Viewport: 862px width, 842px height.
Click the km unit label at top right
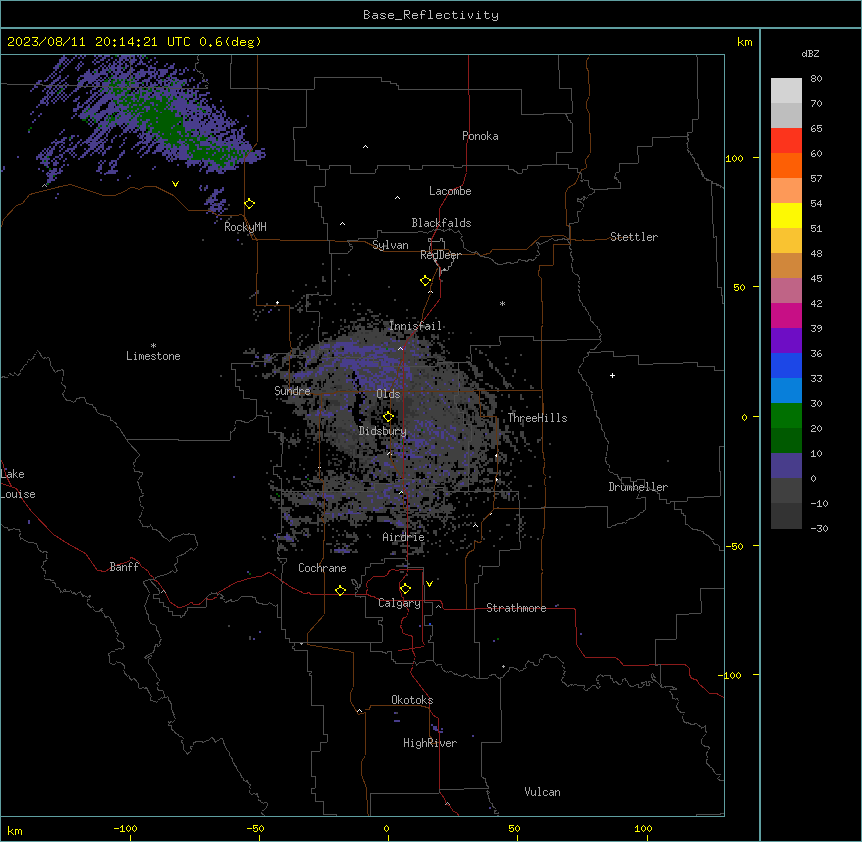744,42
